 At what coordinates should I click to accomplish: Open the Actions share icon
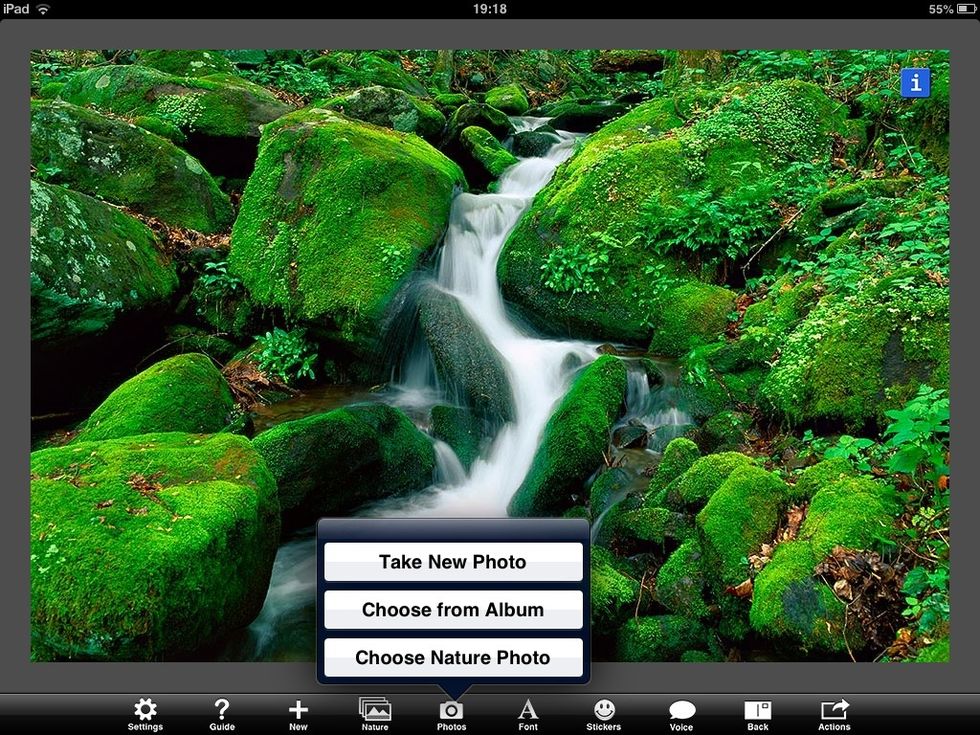pyautogui.click(x=834, y=712)
